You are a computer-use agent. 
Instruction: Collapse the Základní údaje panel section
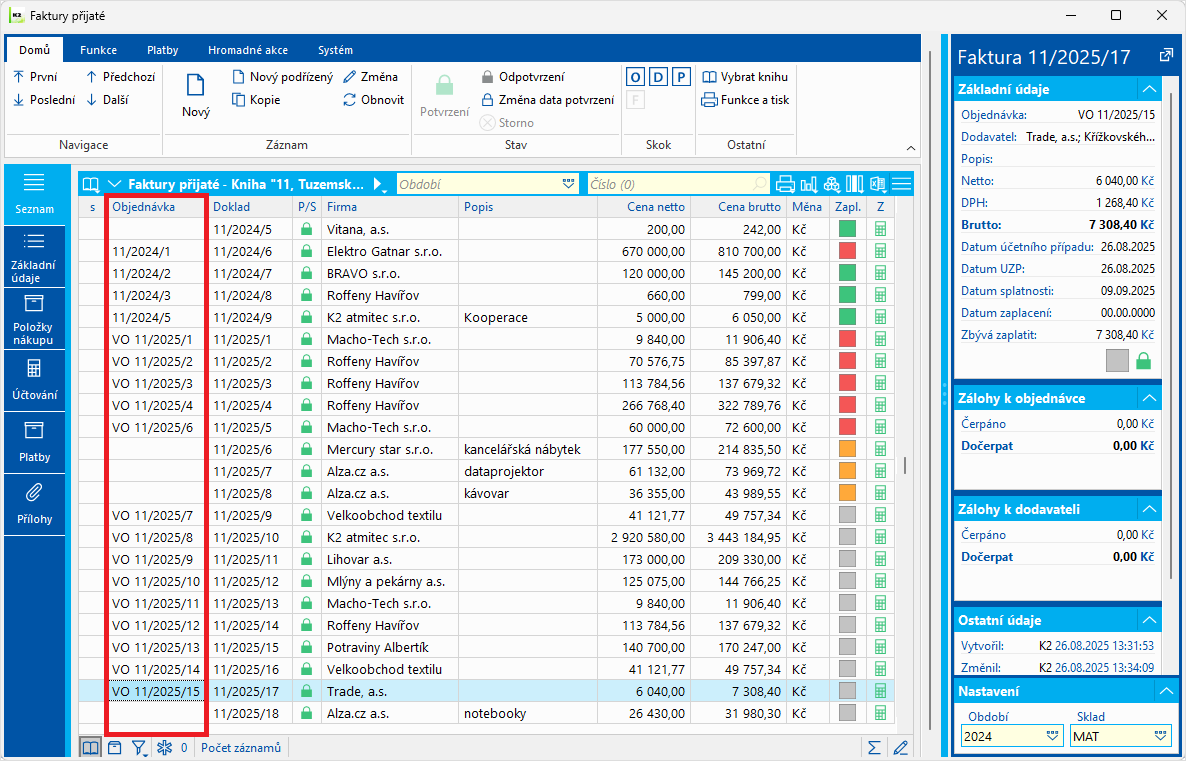coord(1150,89)
